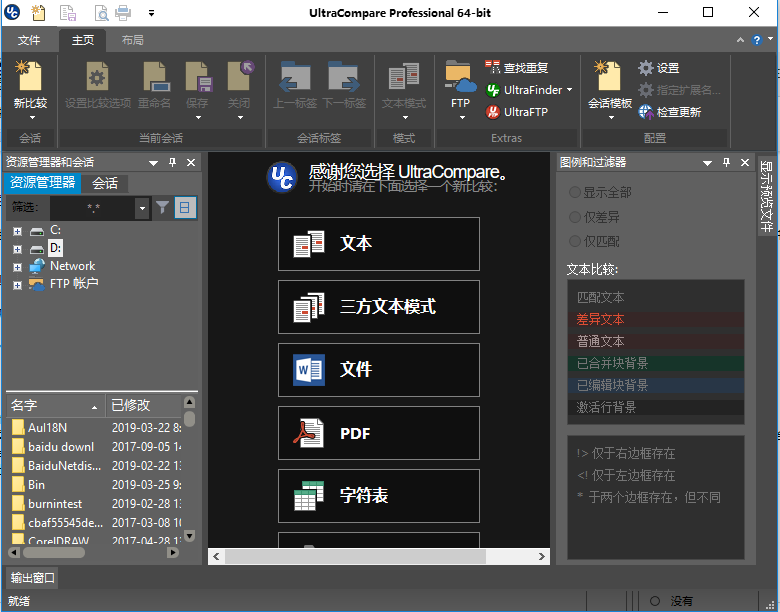Open the 筛选 filter dropdown arrow
The height and width of the screenshot is (612, 780).
click(x=142, y=208)
